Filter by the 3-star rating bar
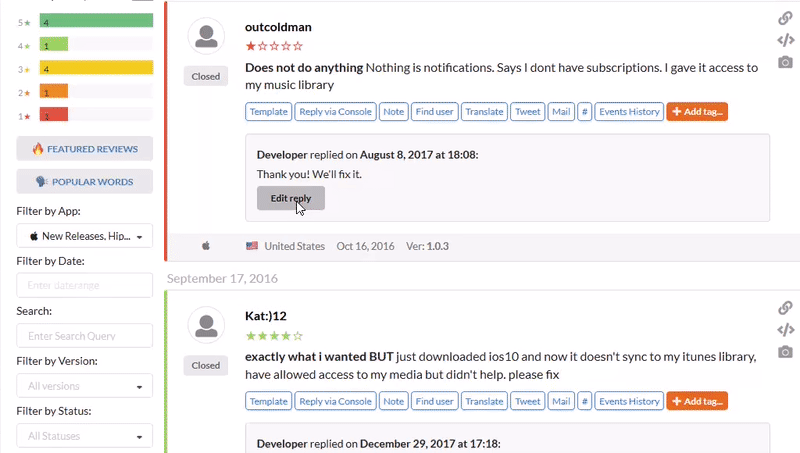800x453 pixels. click(x=96, y=68)
